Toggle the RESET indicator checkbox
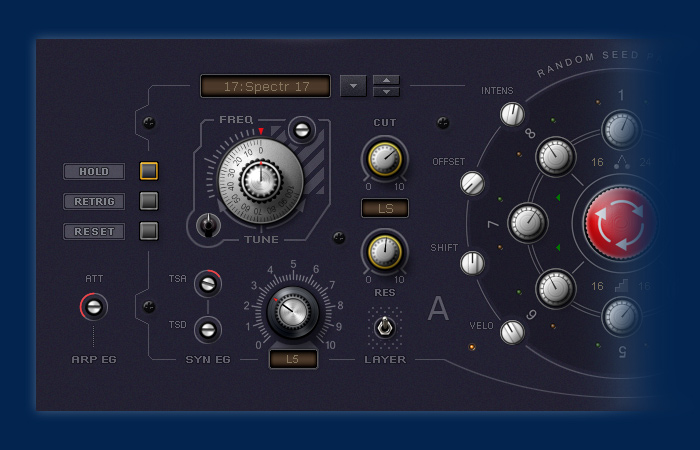 click(x=149, y=231)
